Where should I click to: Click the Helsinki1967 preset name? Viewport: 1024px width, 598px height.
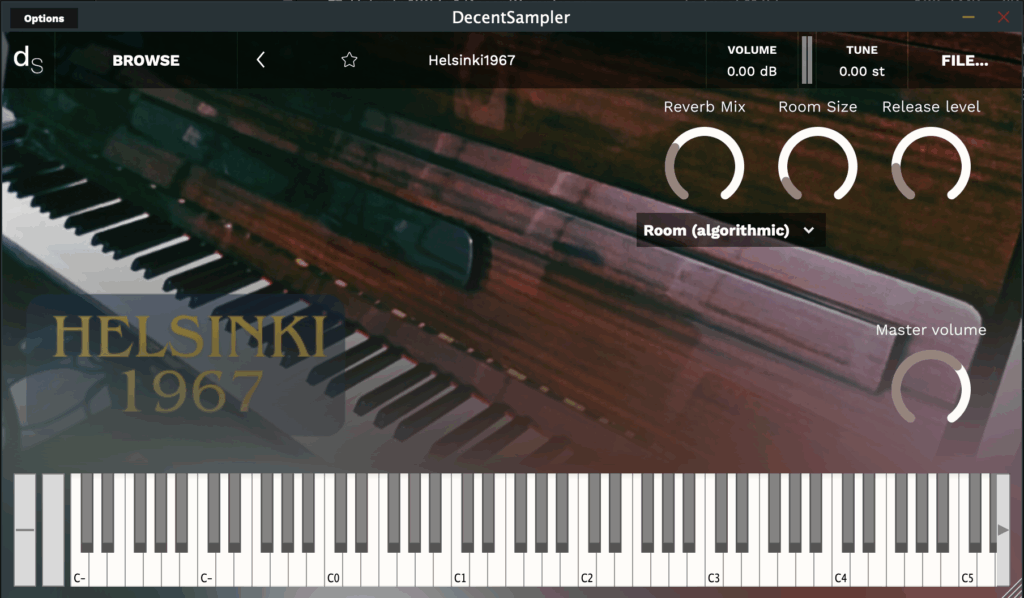tap(471, 60)
